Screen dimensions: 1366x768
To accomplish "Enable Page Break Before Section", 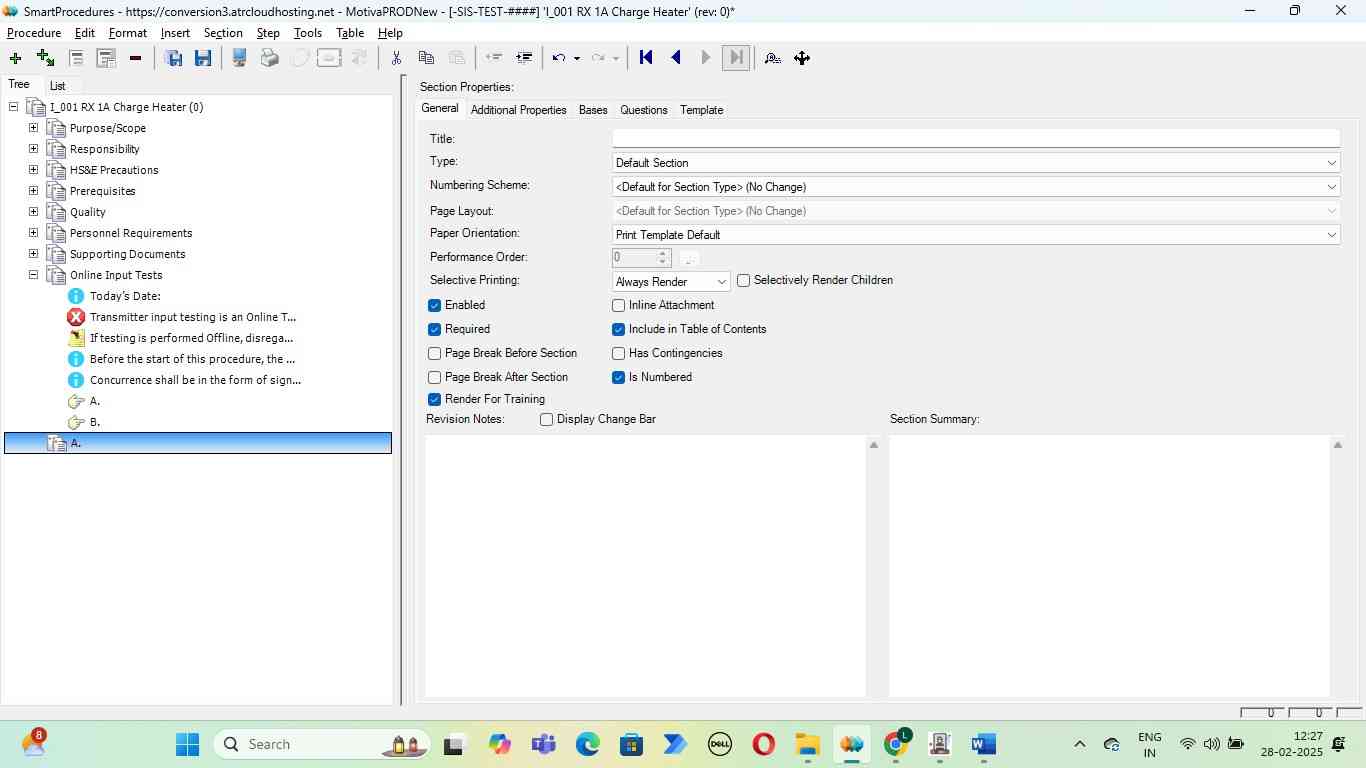I will [434, 353].
